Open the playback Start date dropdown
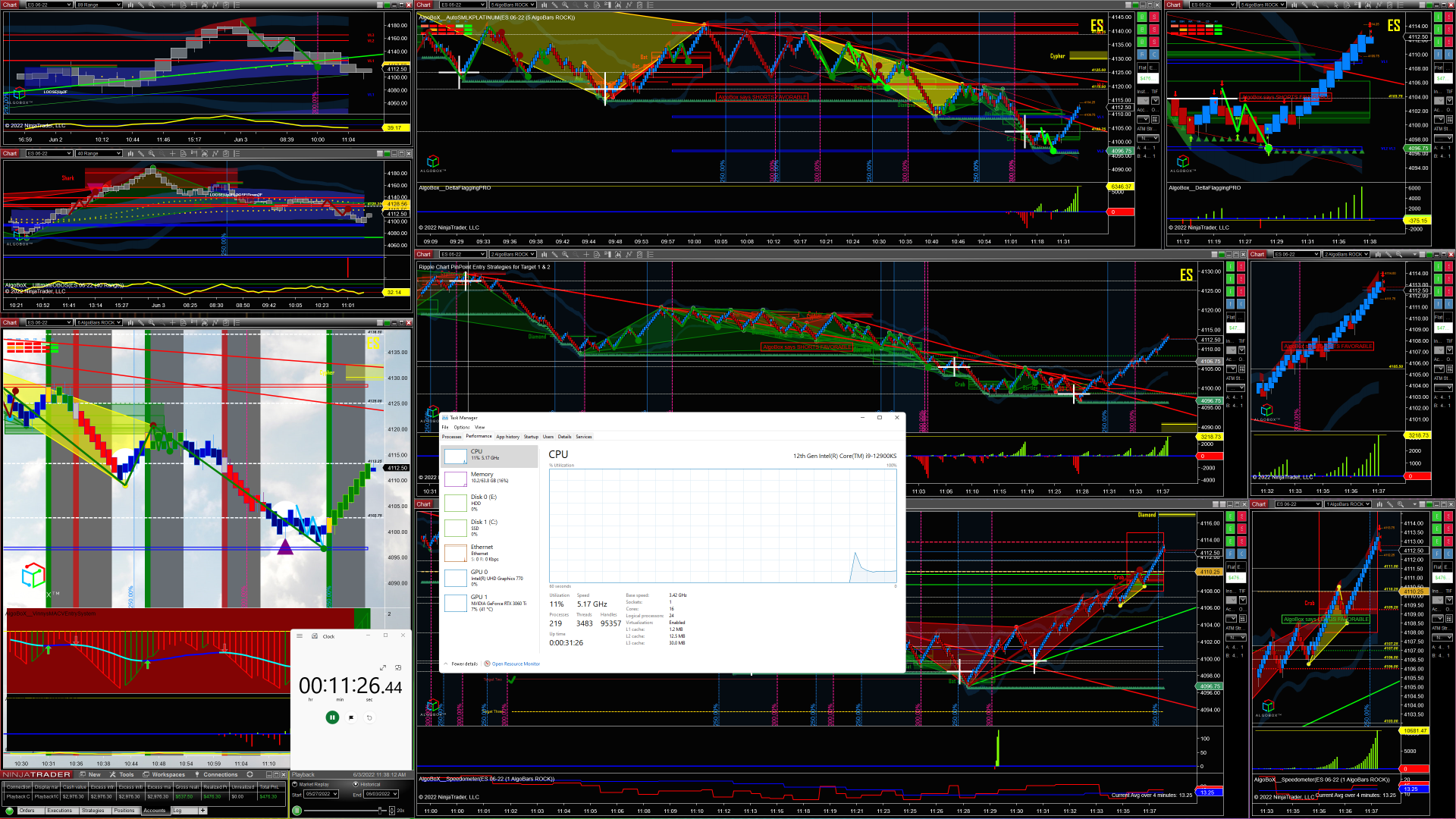This screenshot has width=1456, height=819. click(334, 794)
